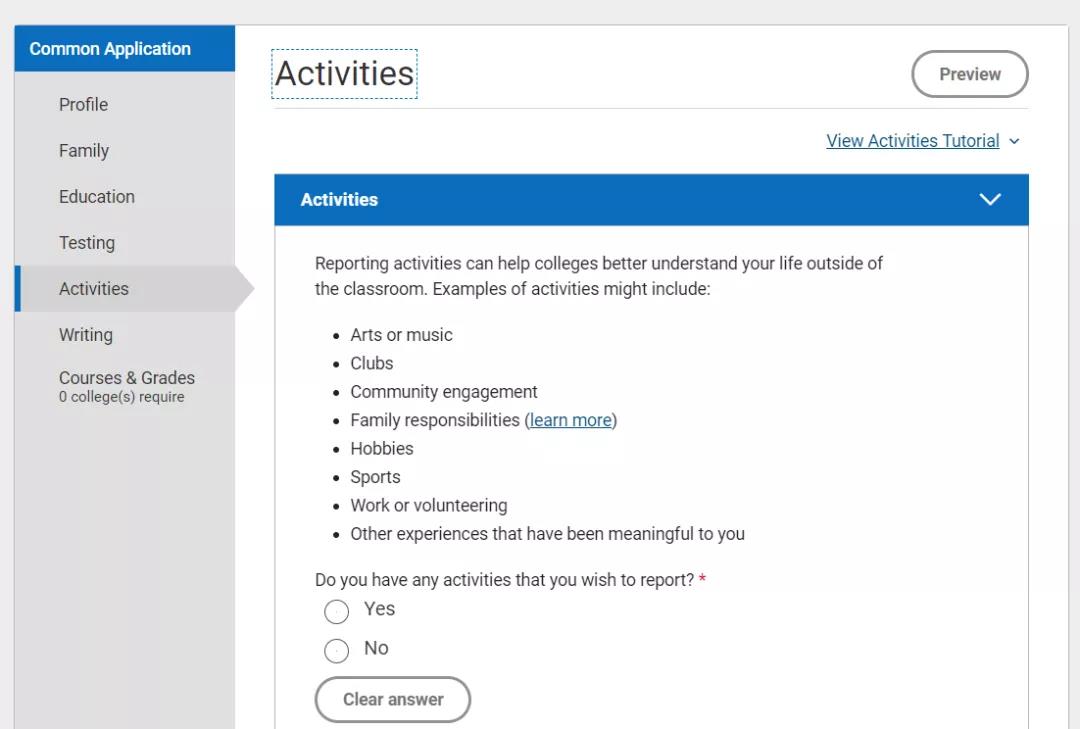
Task: Expand the tutorial chevron next to View Activities Tutorial
Action: (1014, 141)
